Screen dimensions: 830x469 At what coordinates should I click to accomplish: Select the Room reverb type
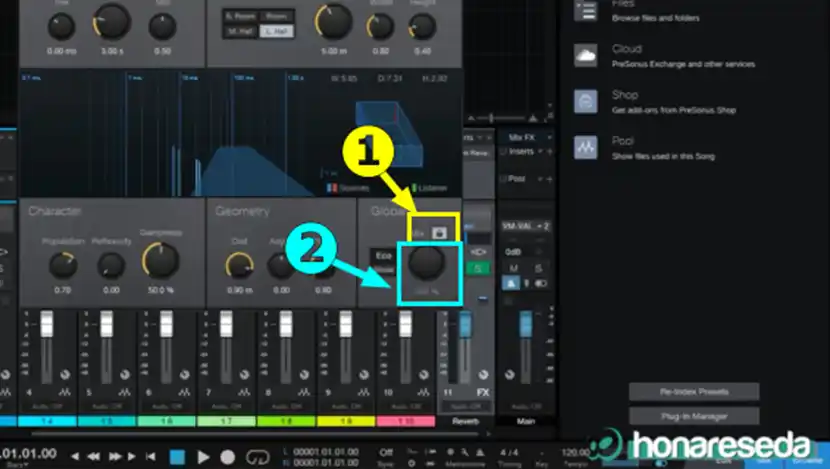(276, 16)
